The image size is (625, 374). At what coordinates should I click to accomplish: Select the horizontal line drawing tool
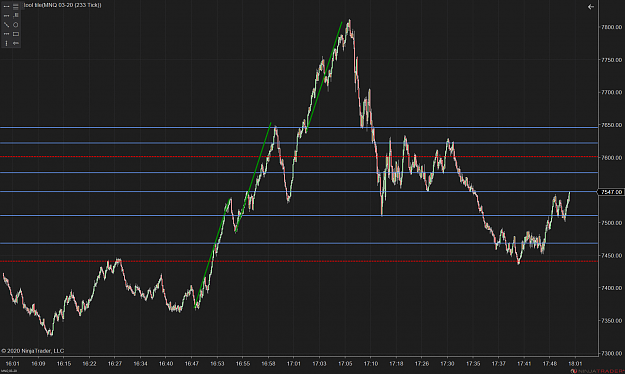click(6, 6)
